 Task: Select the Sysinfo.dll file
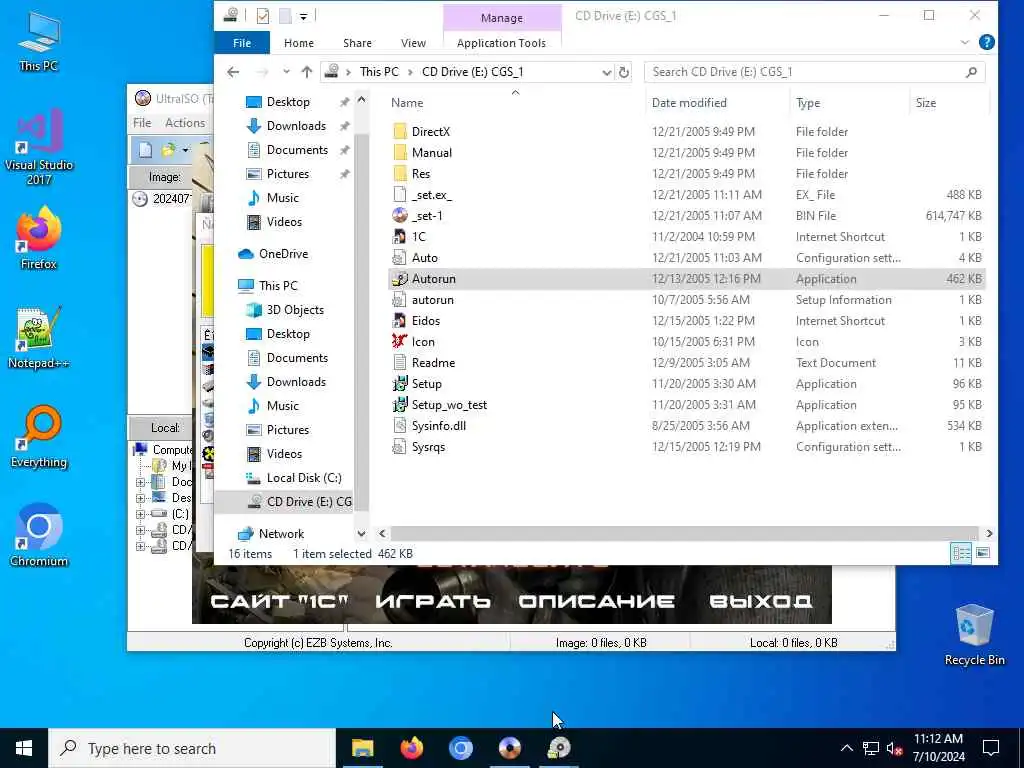[438, 426]
